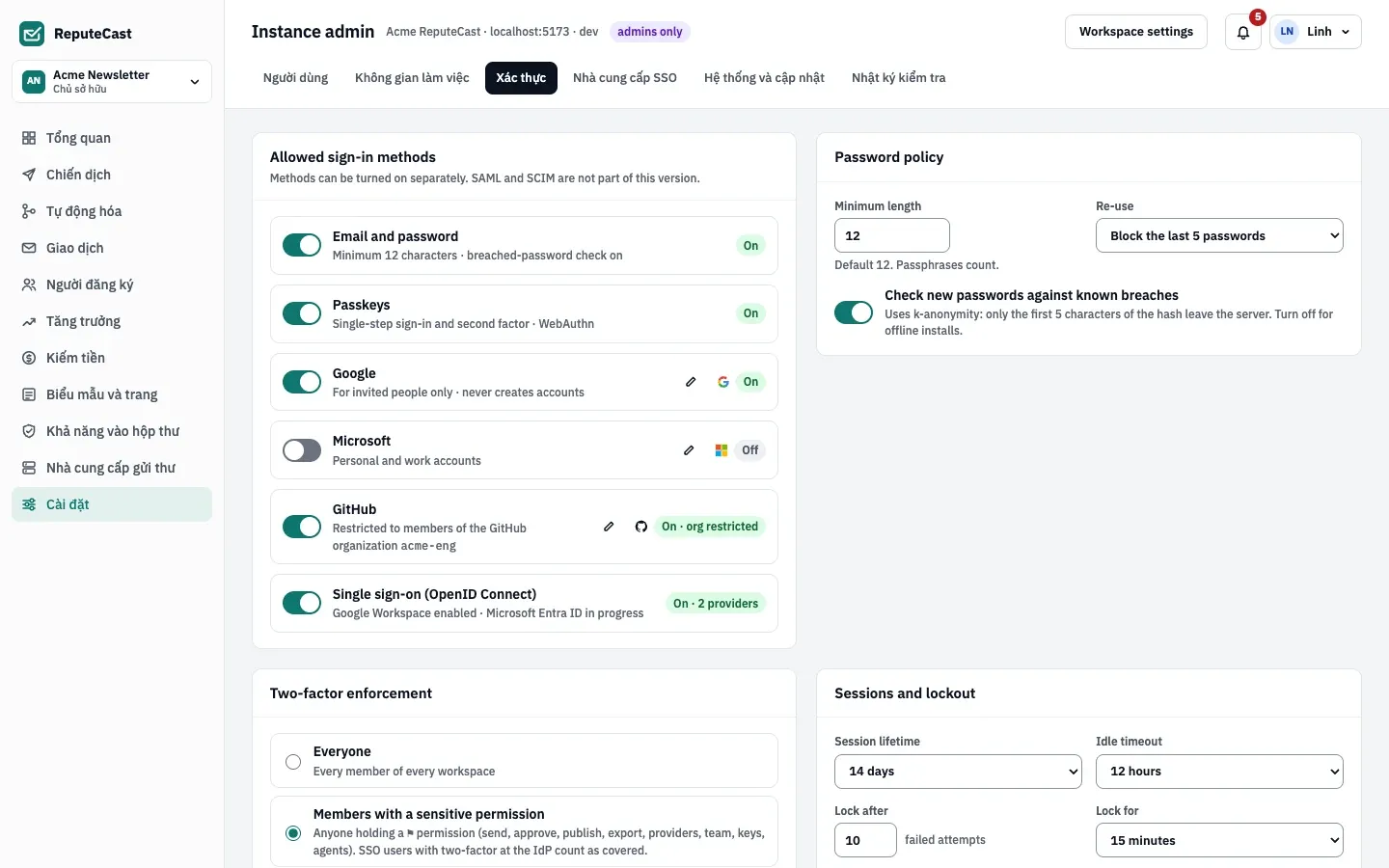The image size is (1389, 868).
Task: Open the Nhà cung cấp SSO tab
Action: (x=625, y=78)
